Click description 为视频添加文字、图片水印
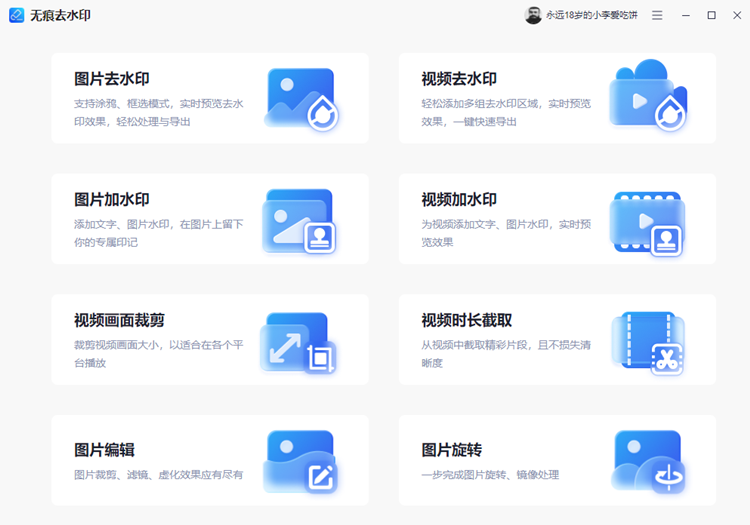 (485, 224)
